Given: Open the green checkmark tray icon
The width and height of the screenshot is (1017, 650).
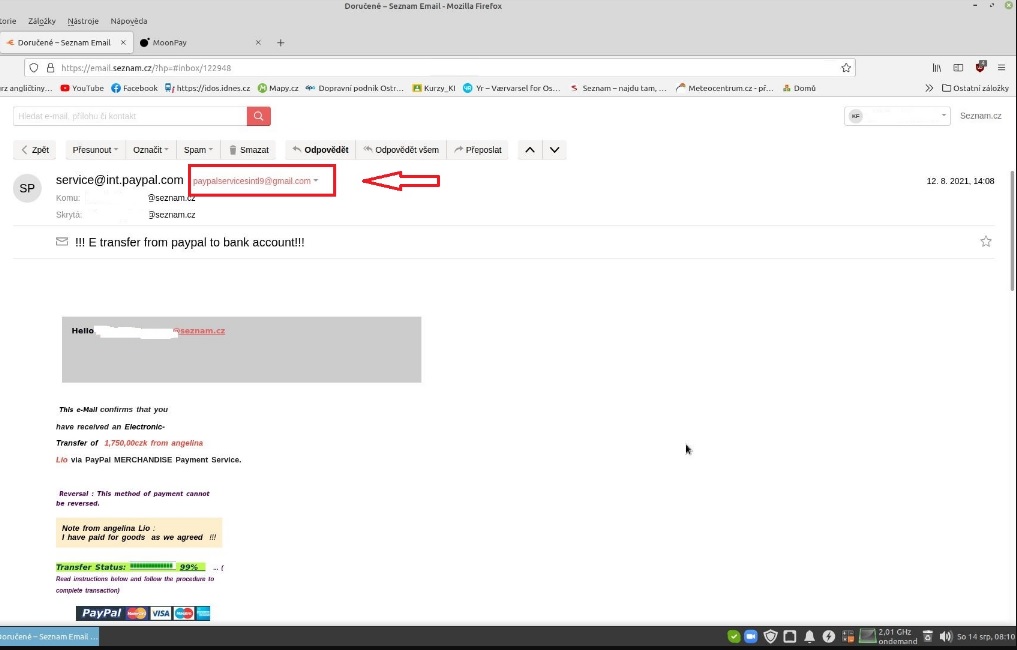Looking at the screenshot, I should coord(734,636).
